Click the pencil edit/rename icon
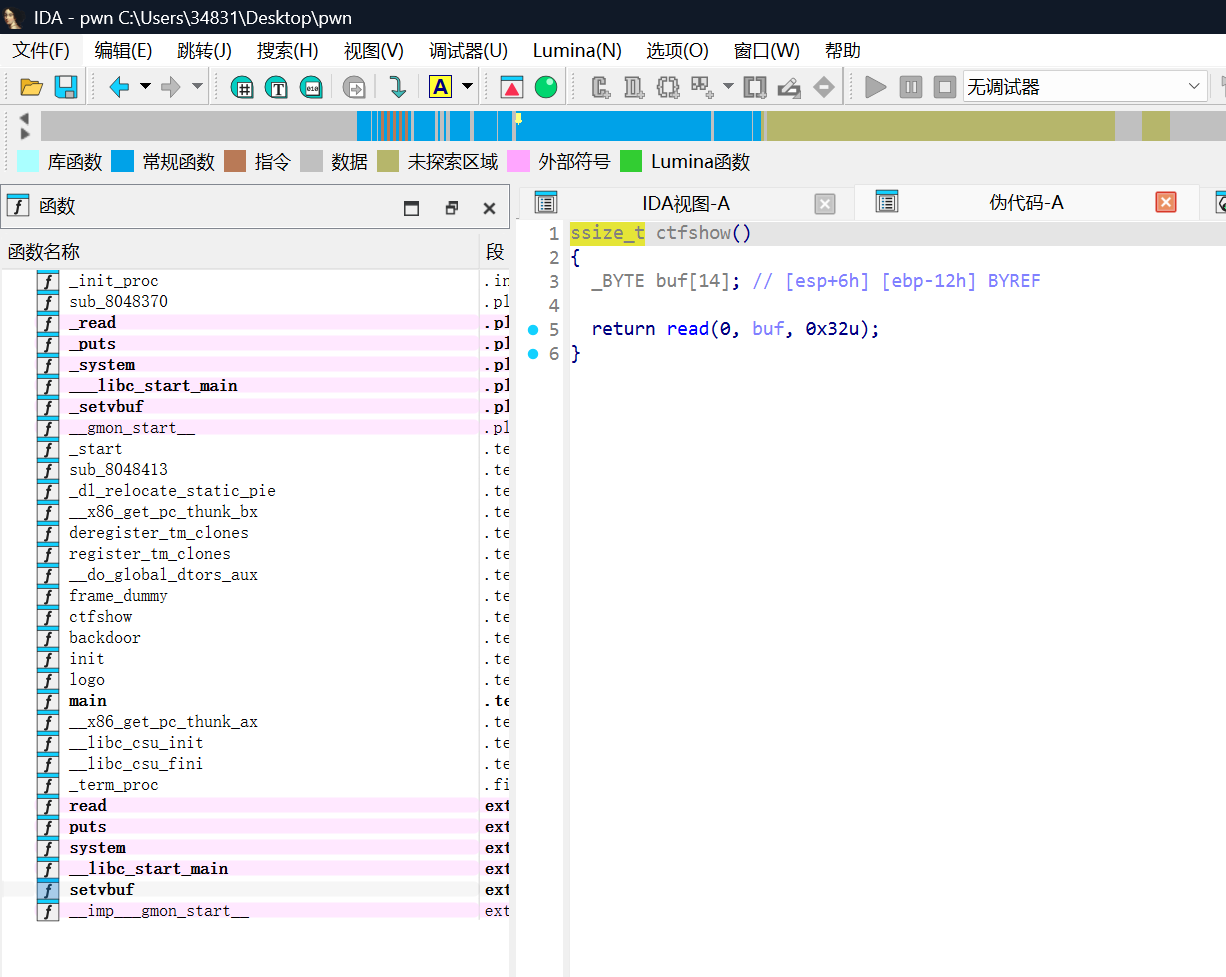1226x977 pixels. pyautogui.click(x=789, y=87)
